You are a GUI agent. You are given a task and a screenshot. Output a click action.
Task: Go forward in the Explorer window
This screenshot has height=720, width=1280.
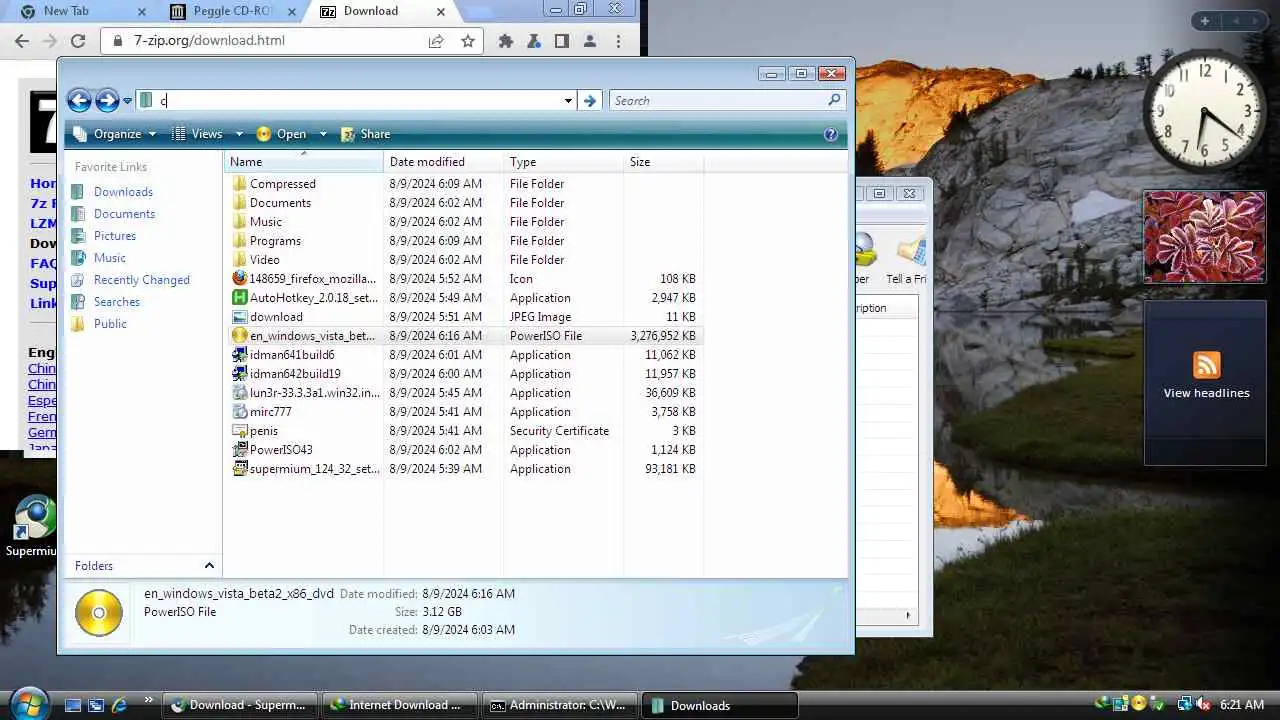(107, 100)
